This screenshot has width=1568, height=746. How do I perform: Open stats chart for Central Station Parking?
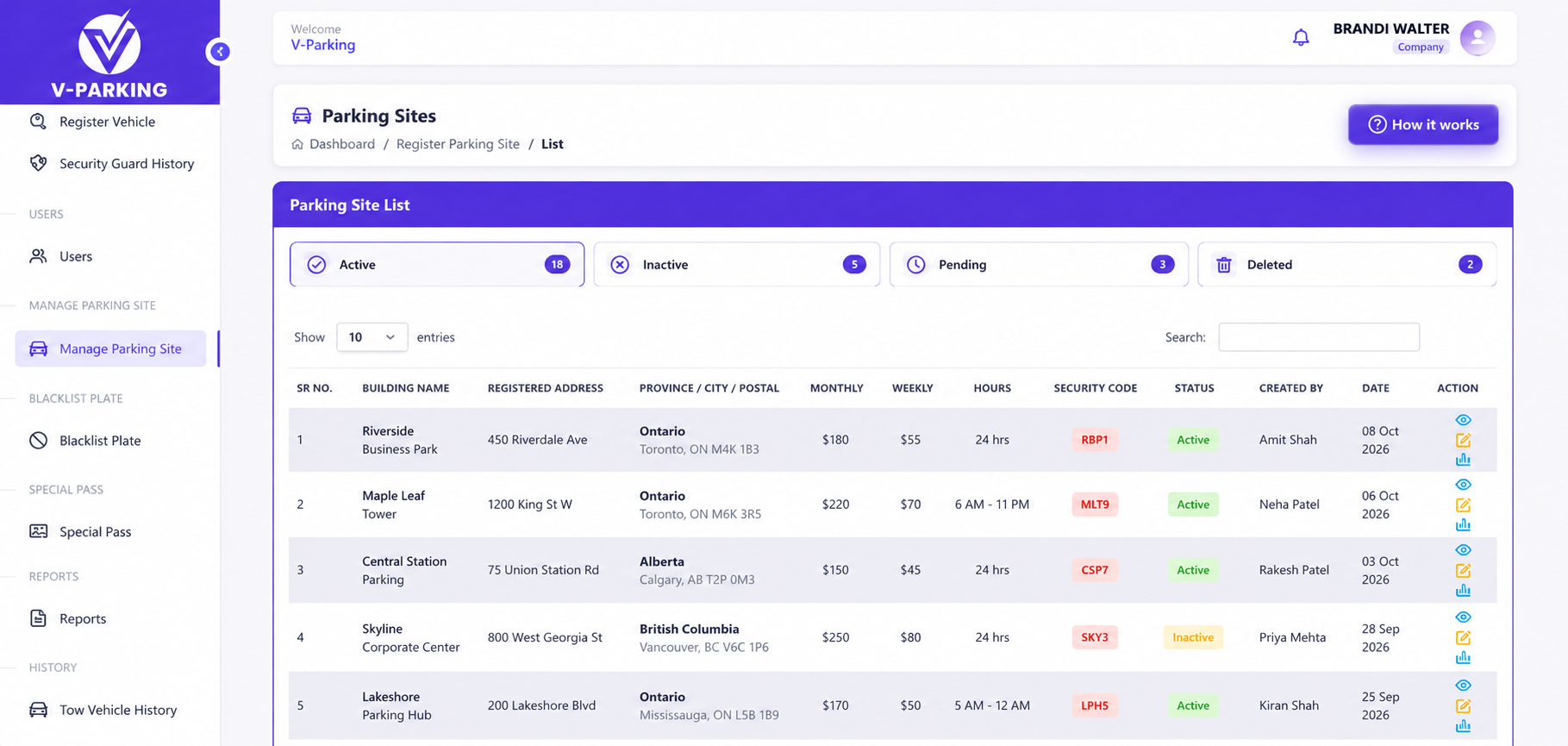click(1463, 591)
